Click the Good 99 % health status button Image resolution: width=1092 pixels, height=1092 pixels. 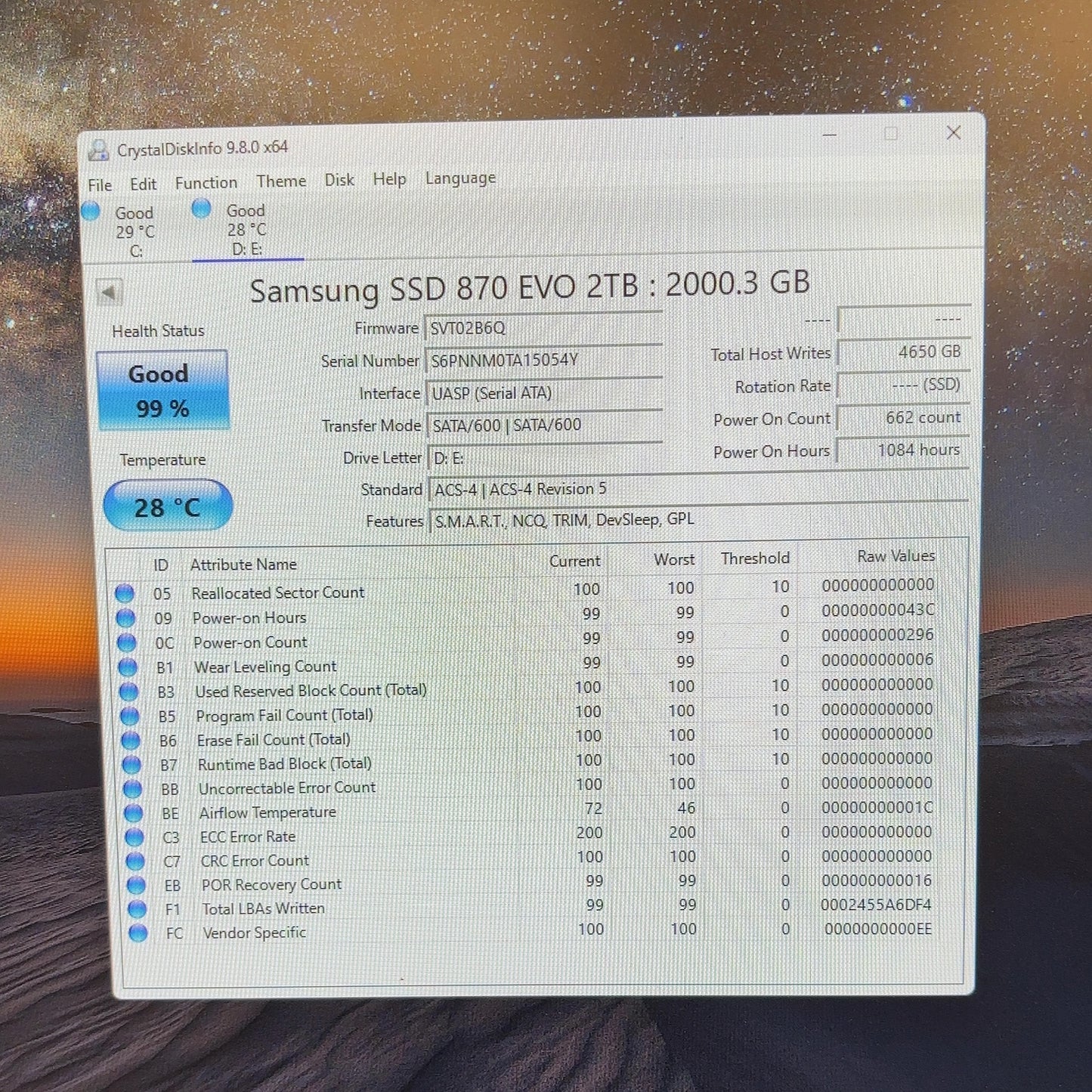coord(162,391)
